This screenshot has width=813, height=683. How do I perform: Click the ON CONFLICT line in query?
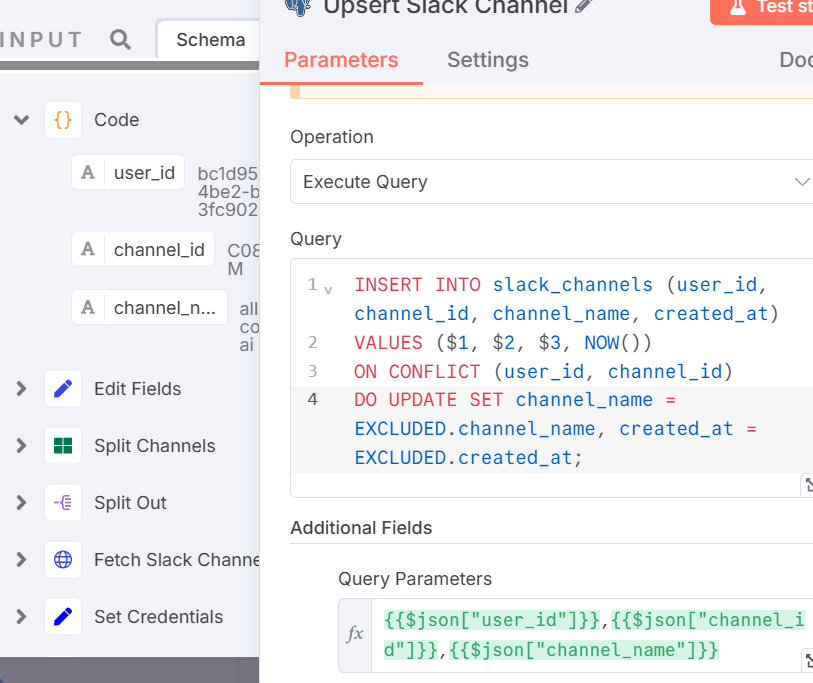(x=543, y=371)
